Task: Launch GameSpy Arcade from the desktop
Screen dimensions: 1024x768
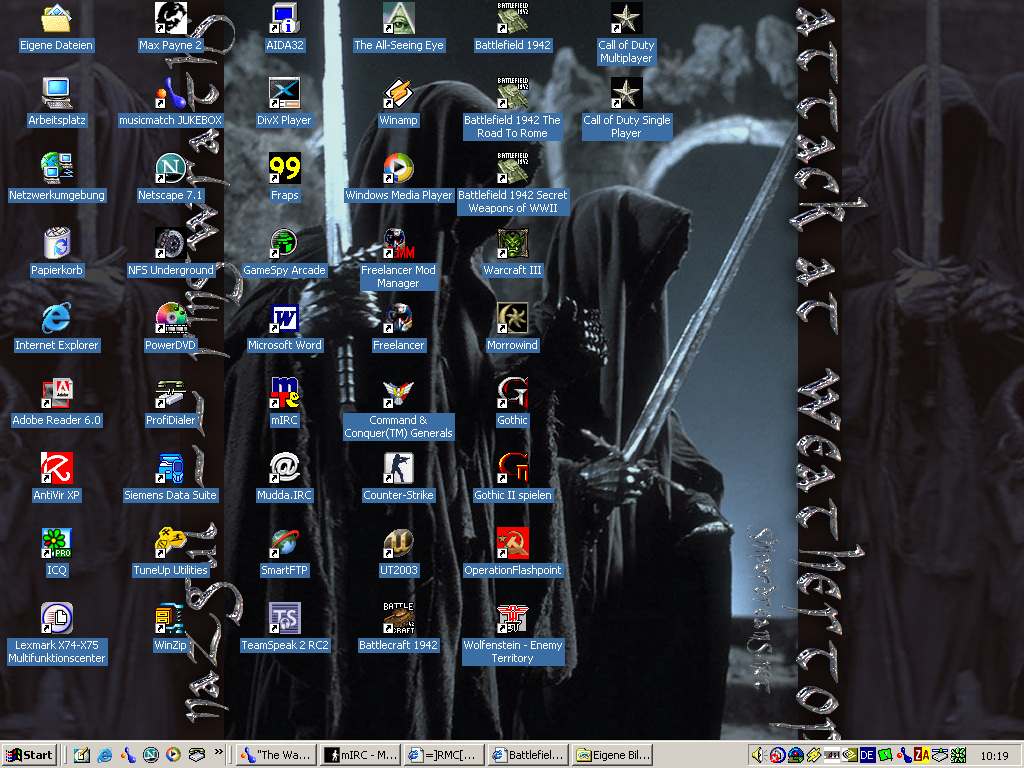Action: 285,244
